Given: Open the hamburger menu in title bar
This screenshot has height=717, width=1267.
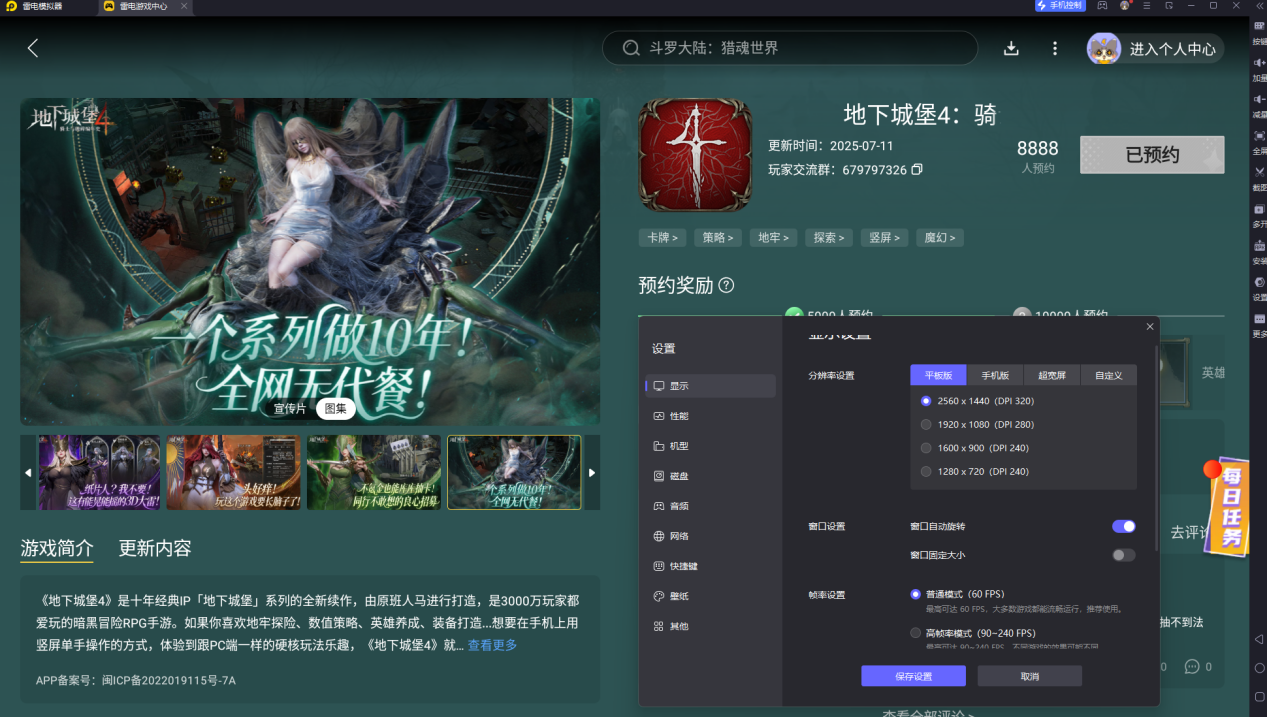Looking at the screenshot, I should pos(1147,6).
